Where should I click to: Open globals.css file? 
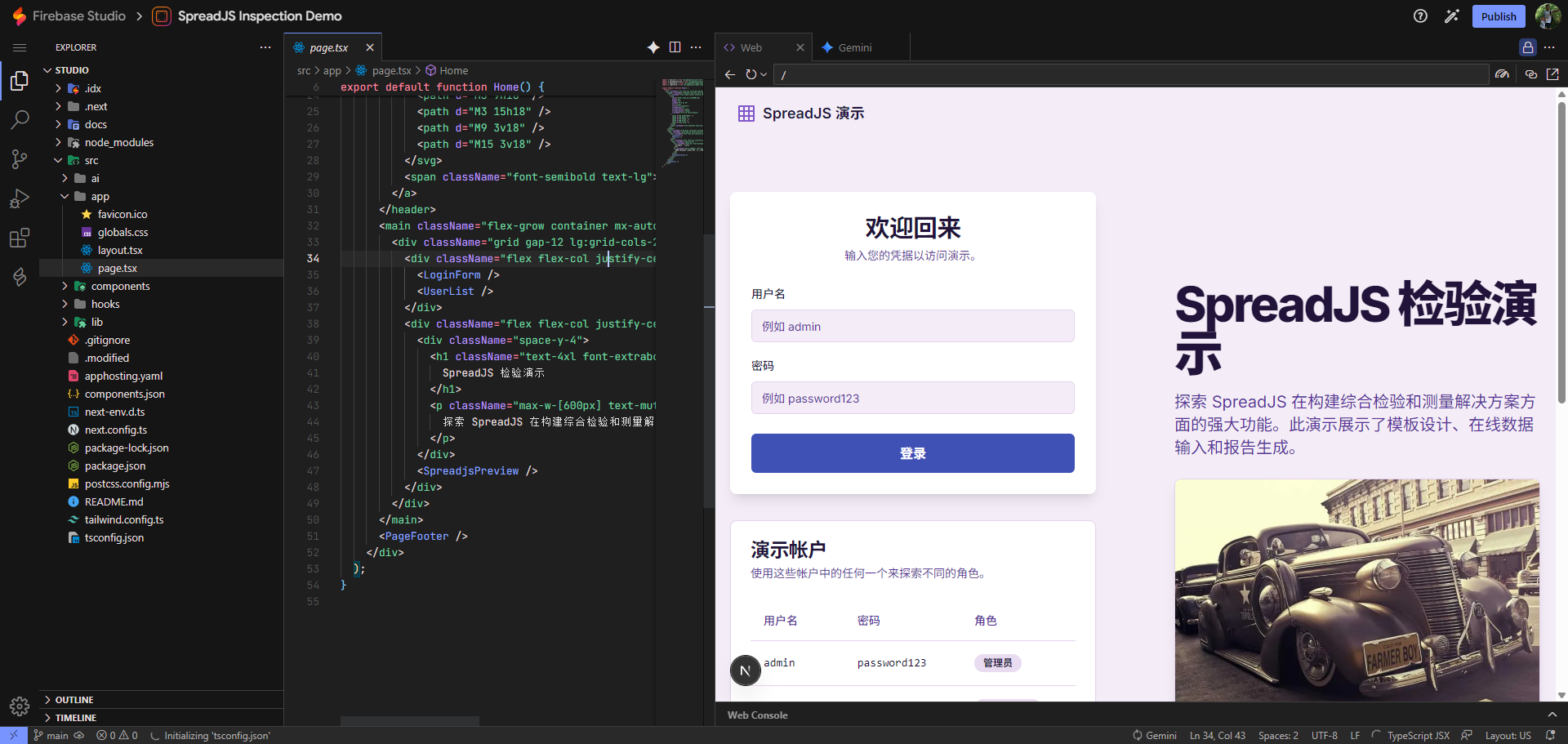tap(122, 232)
